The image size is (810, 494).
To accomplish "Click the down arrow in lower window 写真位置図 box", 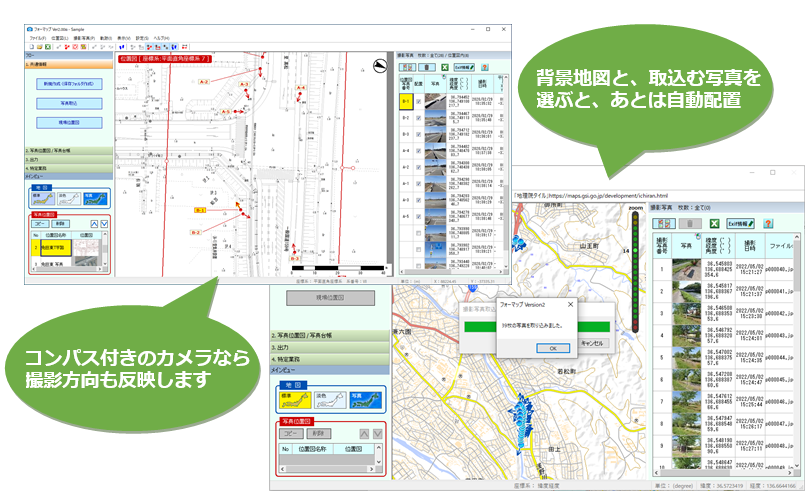I will [x=378, y=434].
